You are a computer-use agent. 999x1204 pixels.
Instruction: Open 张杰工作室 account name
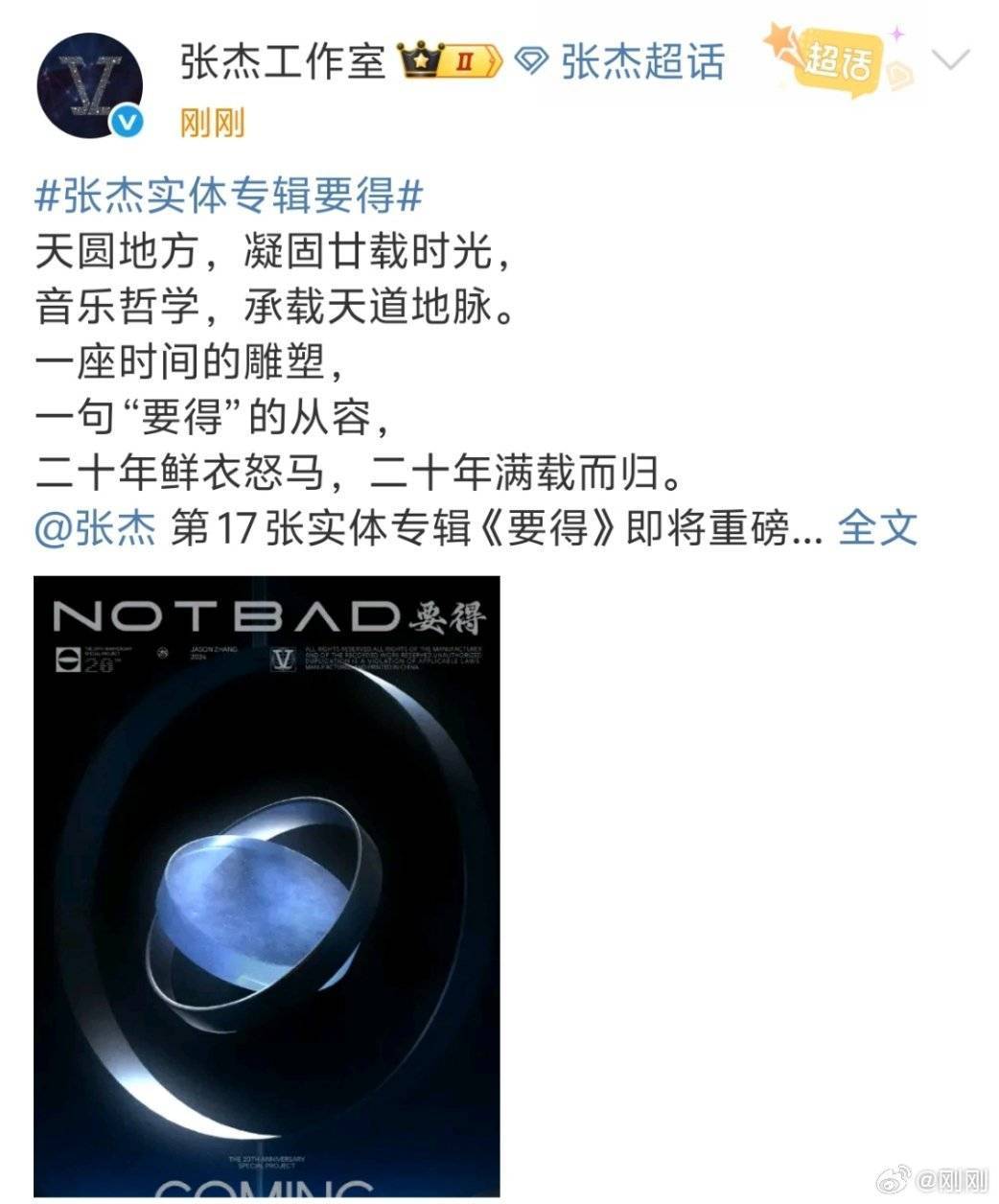pos(283,62)
